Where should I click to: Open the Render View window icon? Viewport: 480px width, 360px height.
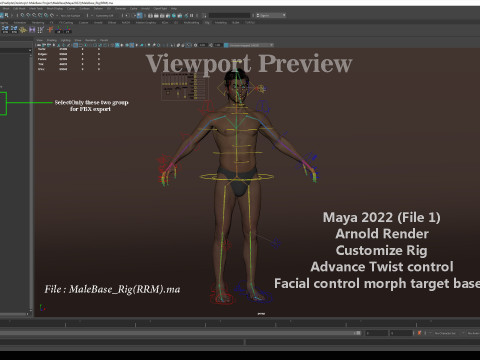tap(150, 15)
